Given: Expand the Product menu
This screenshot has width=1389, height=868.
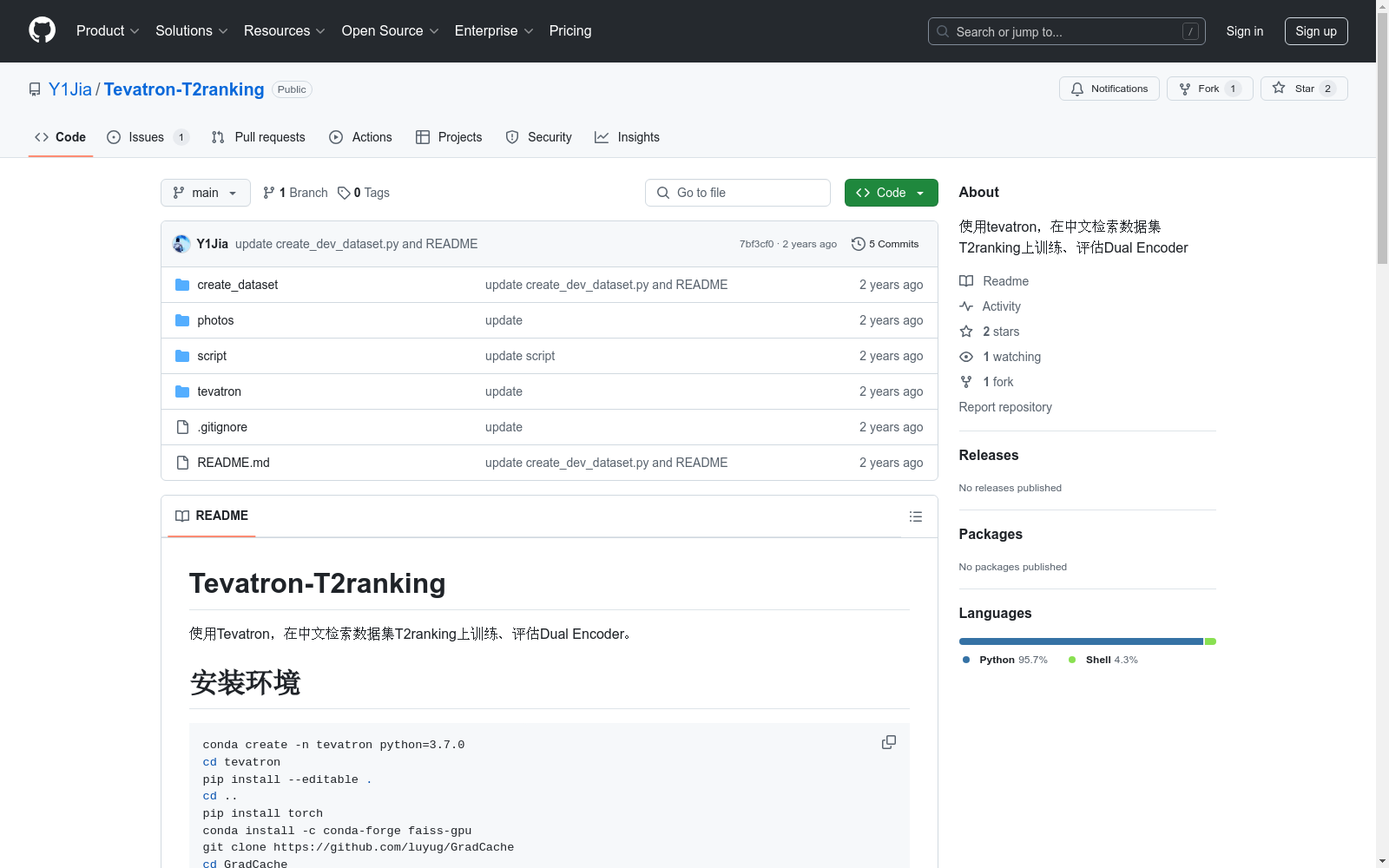Looking at the screenshot, I should [108, 30].
